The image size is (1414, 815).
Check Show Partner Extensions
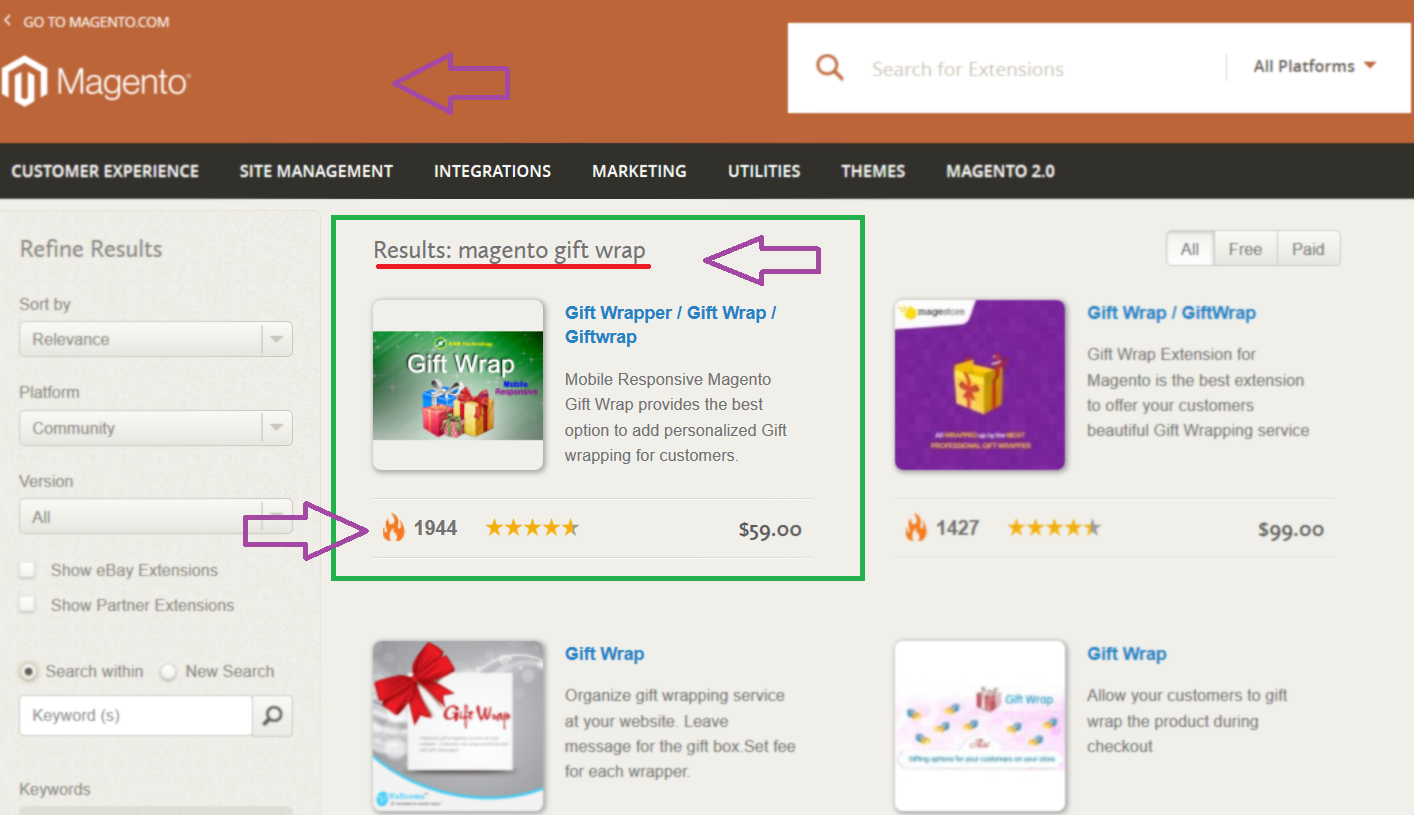(27, 604)
